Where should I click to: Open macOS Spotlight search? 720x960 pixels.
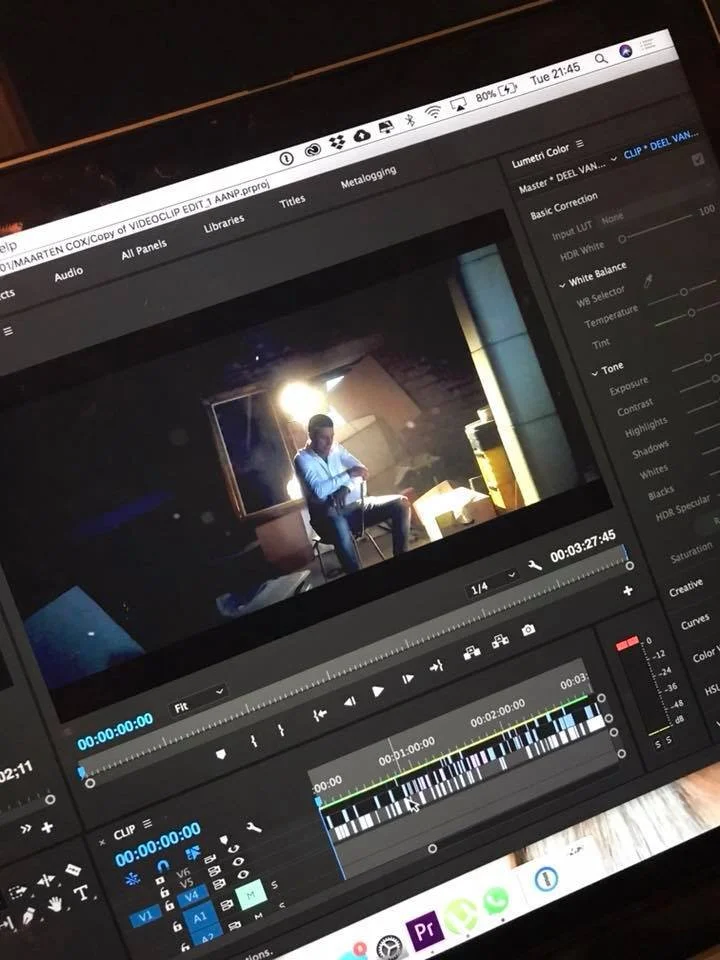(601, 59)
